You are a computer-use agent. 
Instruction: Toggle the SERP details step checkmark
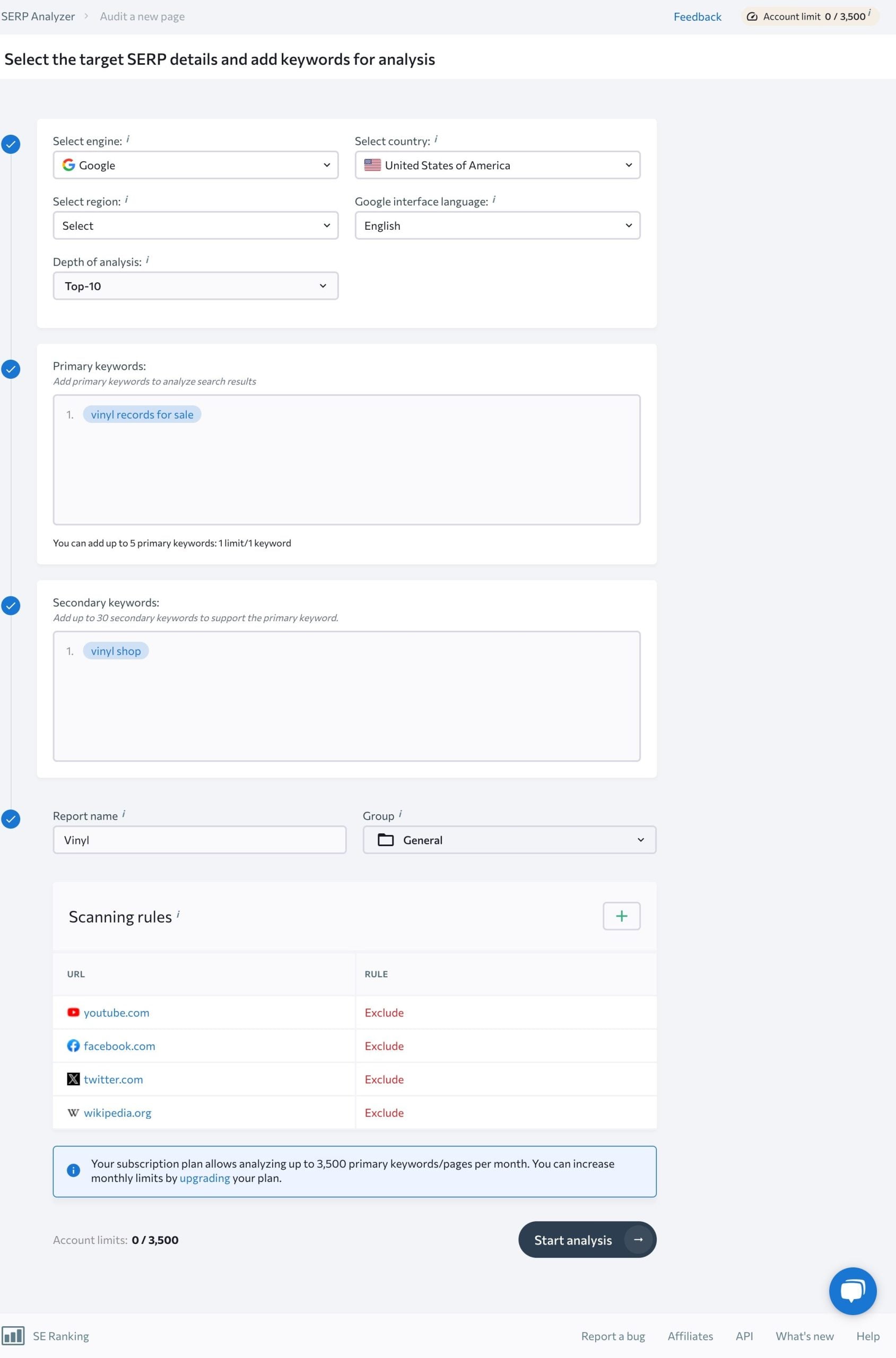pyautogui.click(x=10, y=144)
